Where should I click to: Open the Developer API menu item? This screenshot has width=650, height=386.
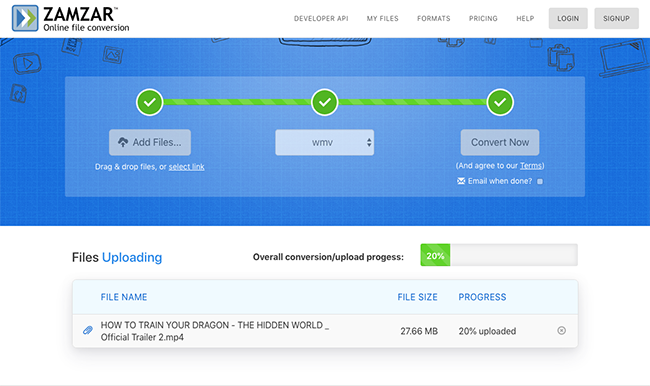(x=321, y=19)
